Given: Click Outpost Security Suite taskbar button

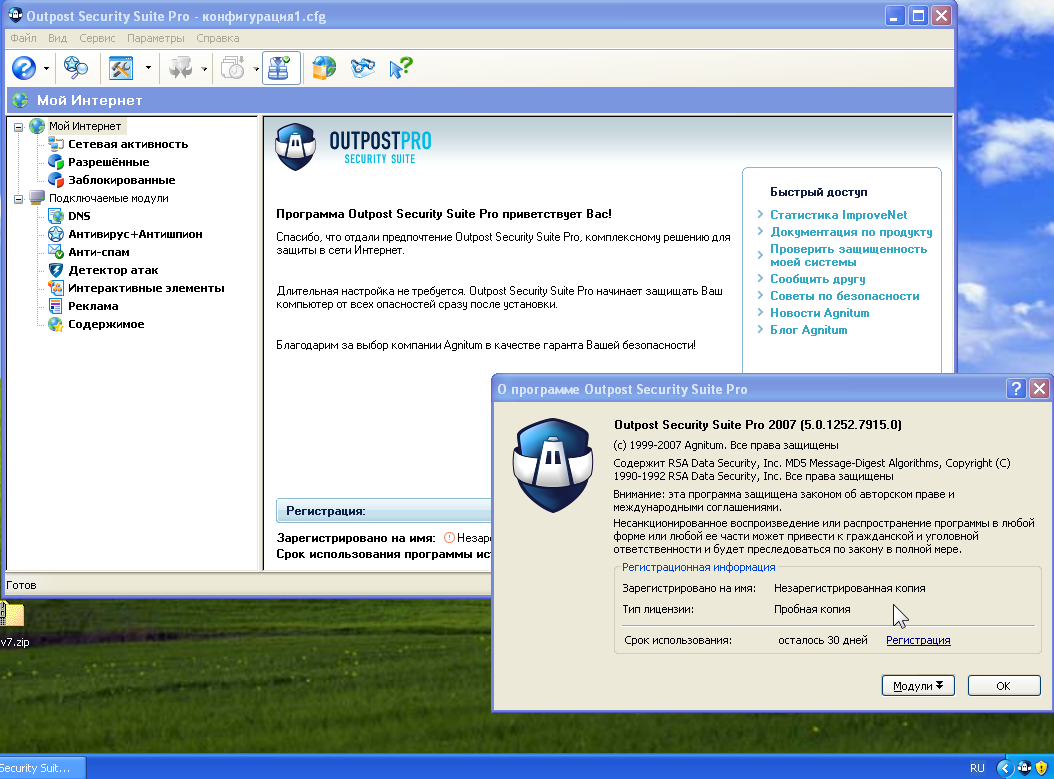Looking at the screenshot, I should click(43, 768).
